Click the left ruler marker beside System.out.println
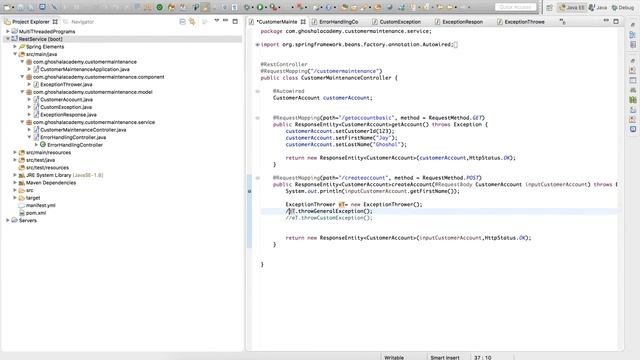This screenshot has height=360, width=640. [249, 191]
